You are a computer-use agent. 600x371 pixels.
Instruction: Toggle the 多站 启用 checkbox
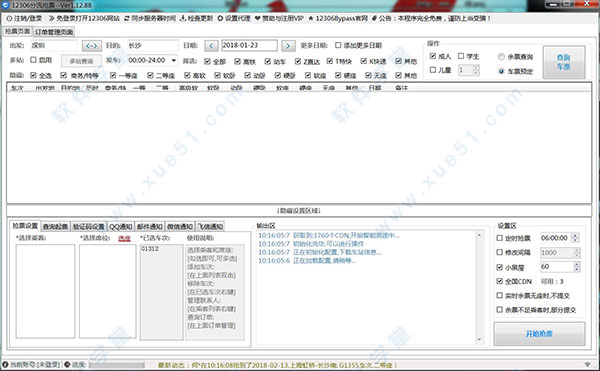pyautogui.click(x=33, y=60)
